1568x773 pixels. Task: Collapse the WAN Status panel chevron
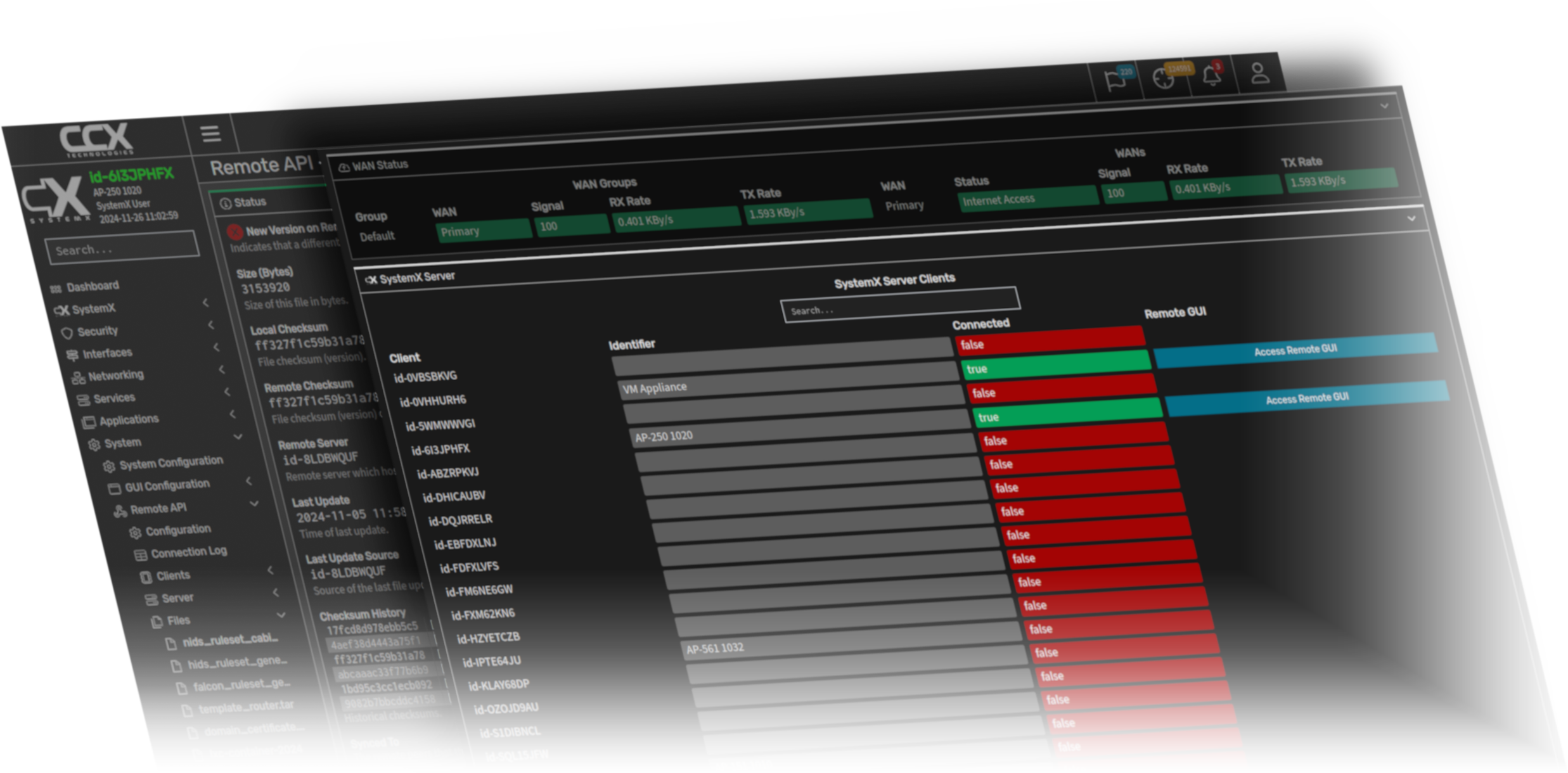[1411, 219]
